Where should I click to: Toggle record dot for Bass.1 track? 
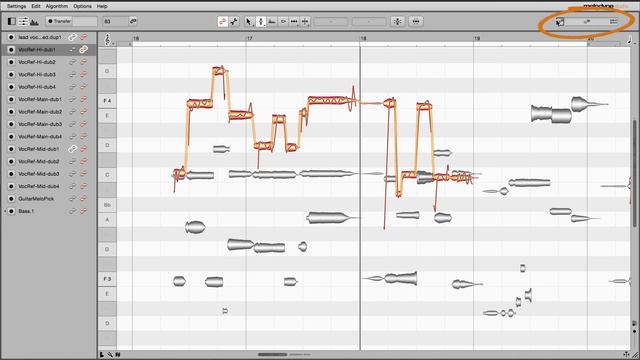tap(11, 211)
